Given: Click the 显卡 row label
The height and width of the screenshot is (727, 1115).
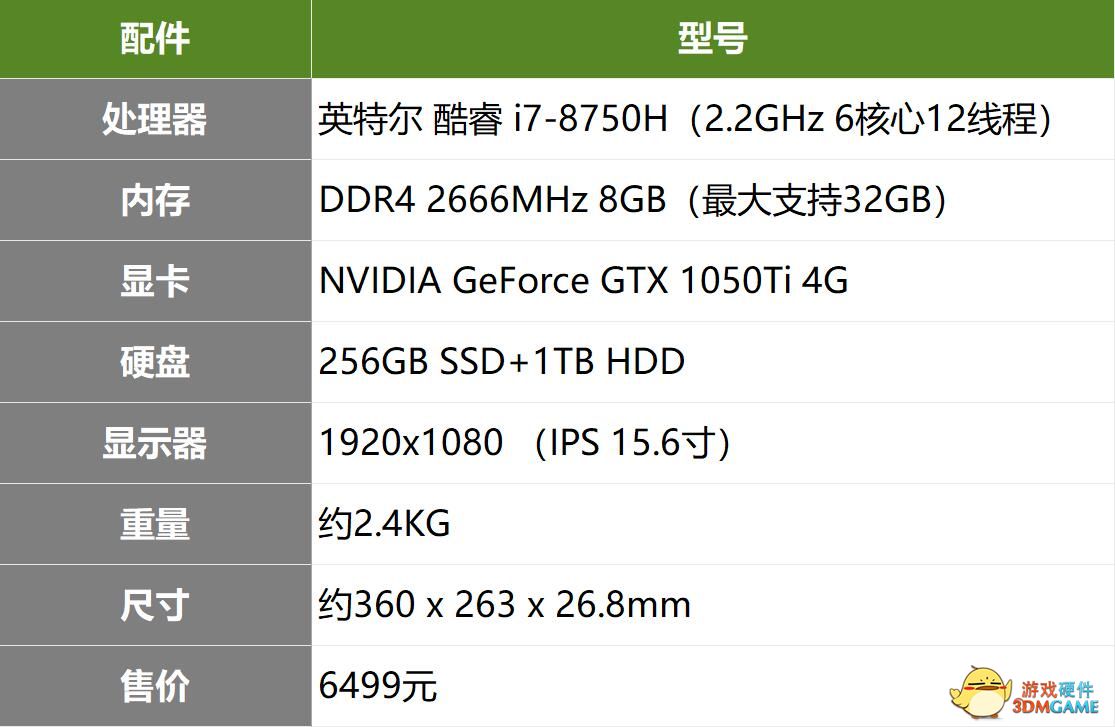Looking at the screenshot, I should (155, 281).
